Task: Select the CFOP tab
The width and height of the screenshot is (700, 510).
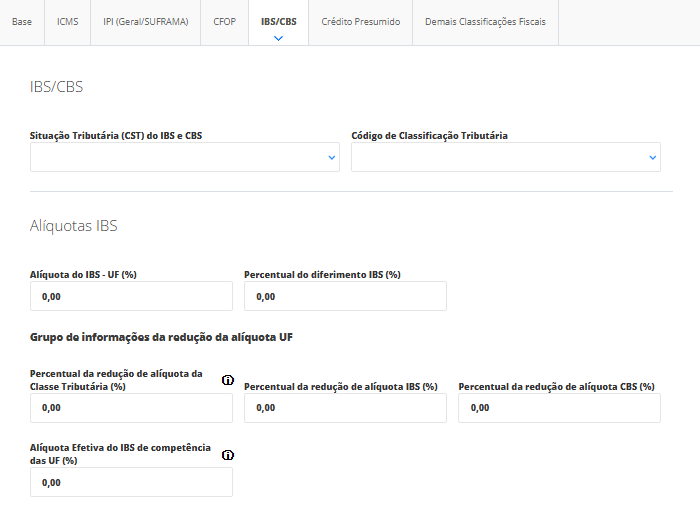Action: pyautogui.click(x=224, y=21)
